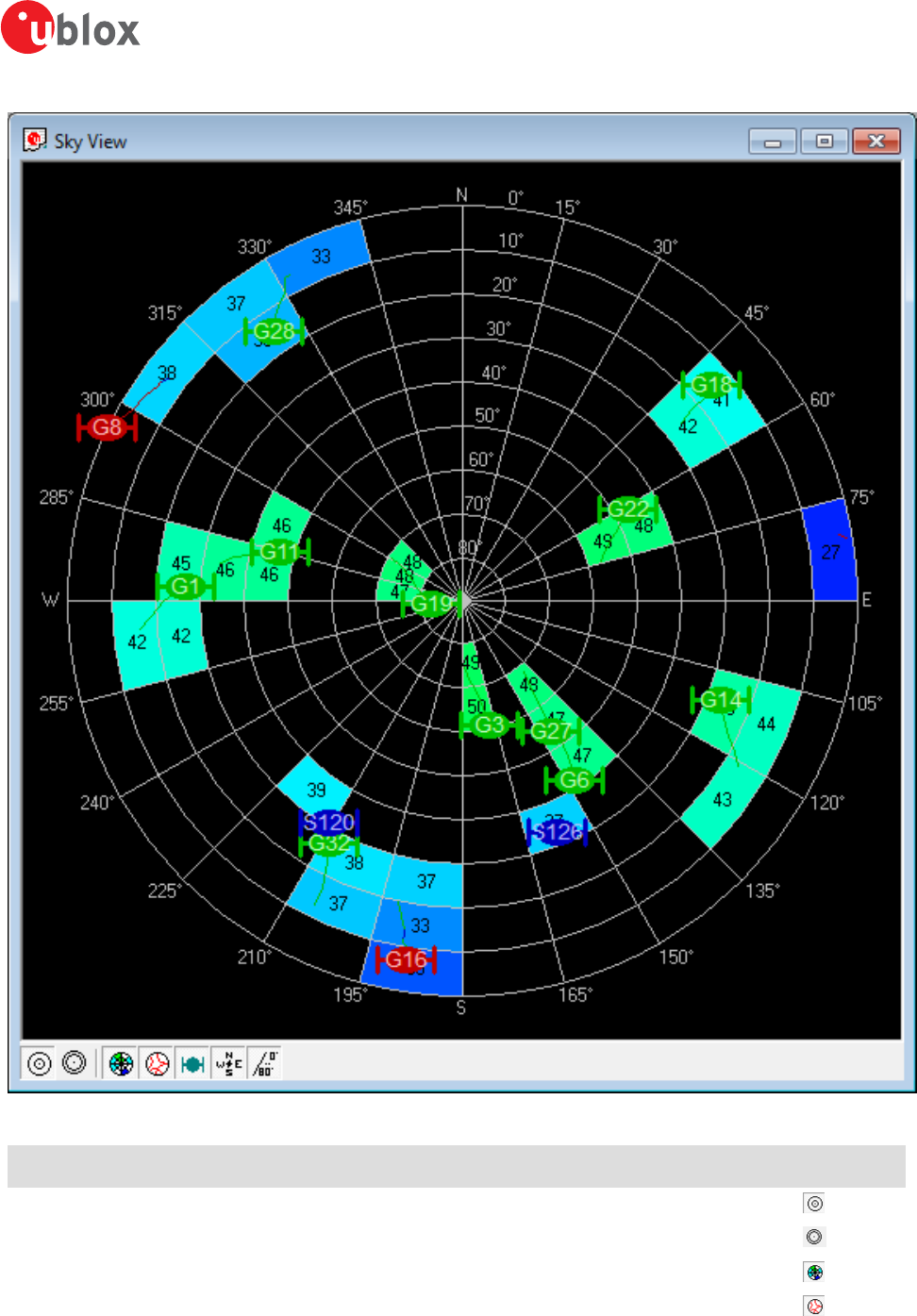Select satellite G18 marker
Viewport: 917px width, 1316px height.
click(x=711, y=385)
